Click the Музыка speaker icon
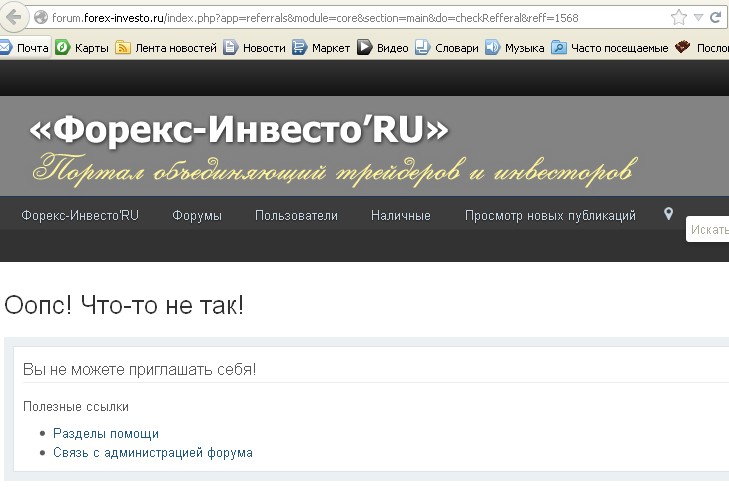The height and width of the screenshot is (500, 729). tap(492, 47)
